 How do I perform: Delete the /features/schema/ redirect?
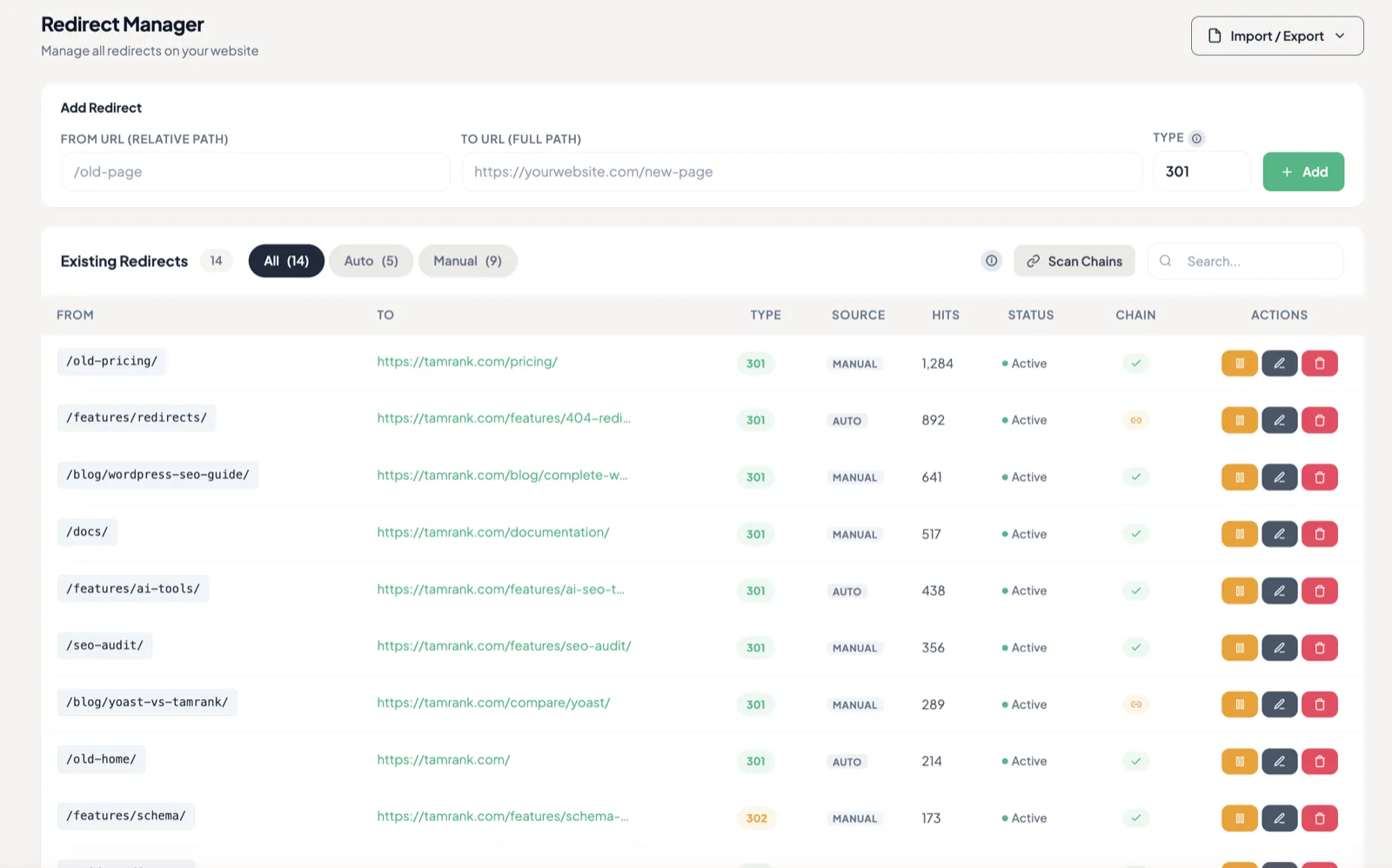[x=1319, y=818]
